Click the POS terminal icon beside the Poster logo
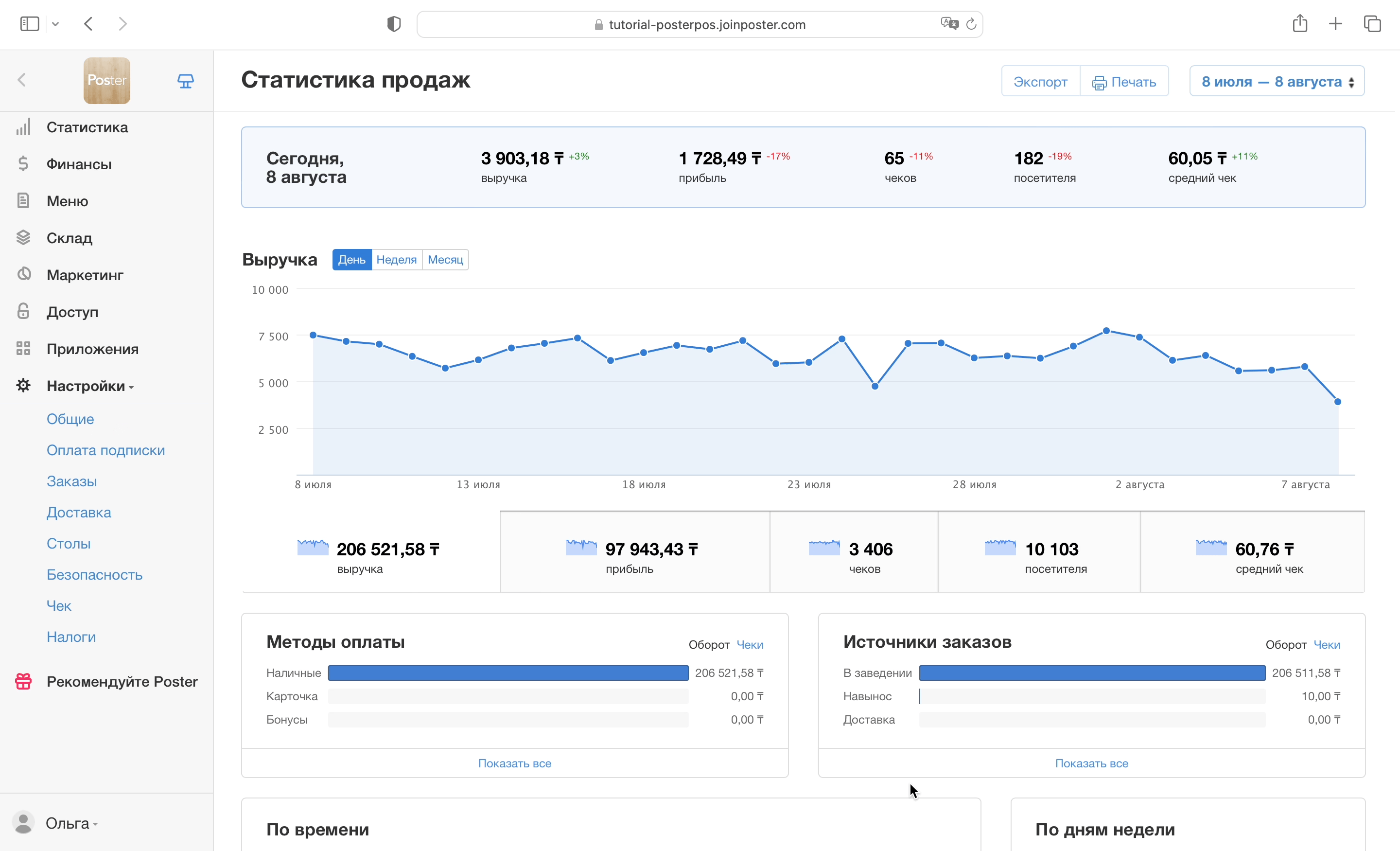The width and height of the screenshot is (1400, 851). [x=185, y=81]
